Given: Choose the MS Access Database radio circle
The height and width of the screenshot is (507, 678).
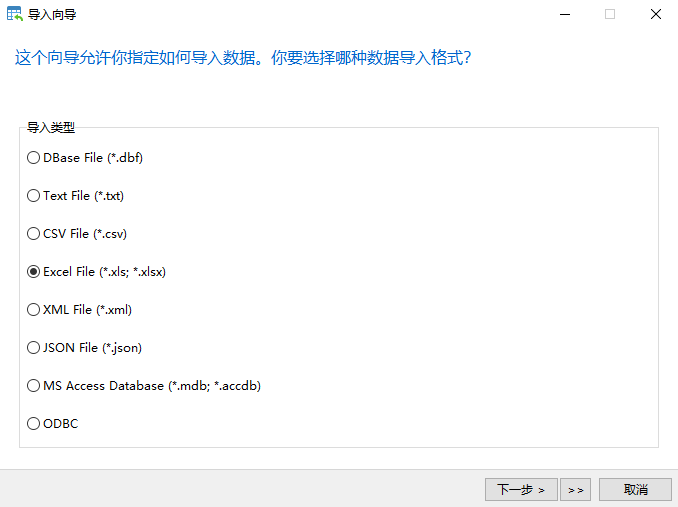Looking at the screenshot, I should pyautogui.click(x=33, y=386).
